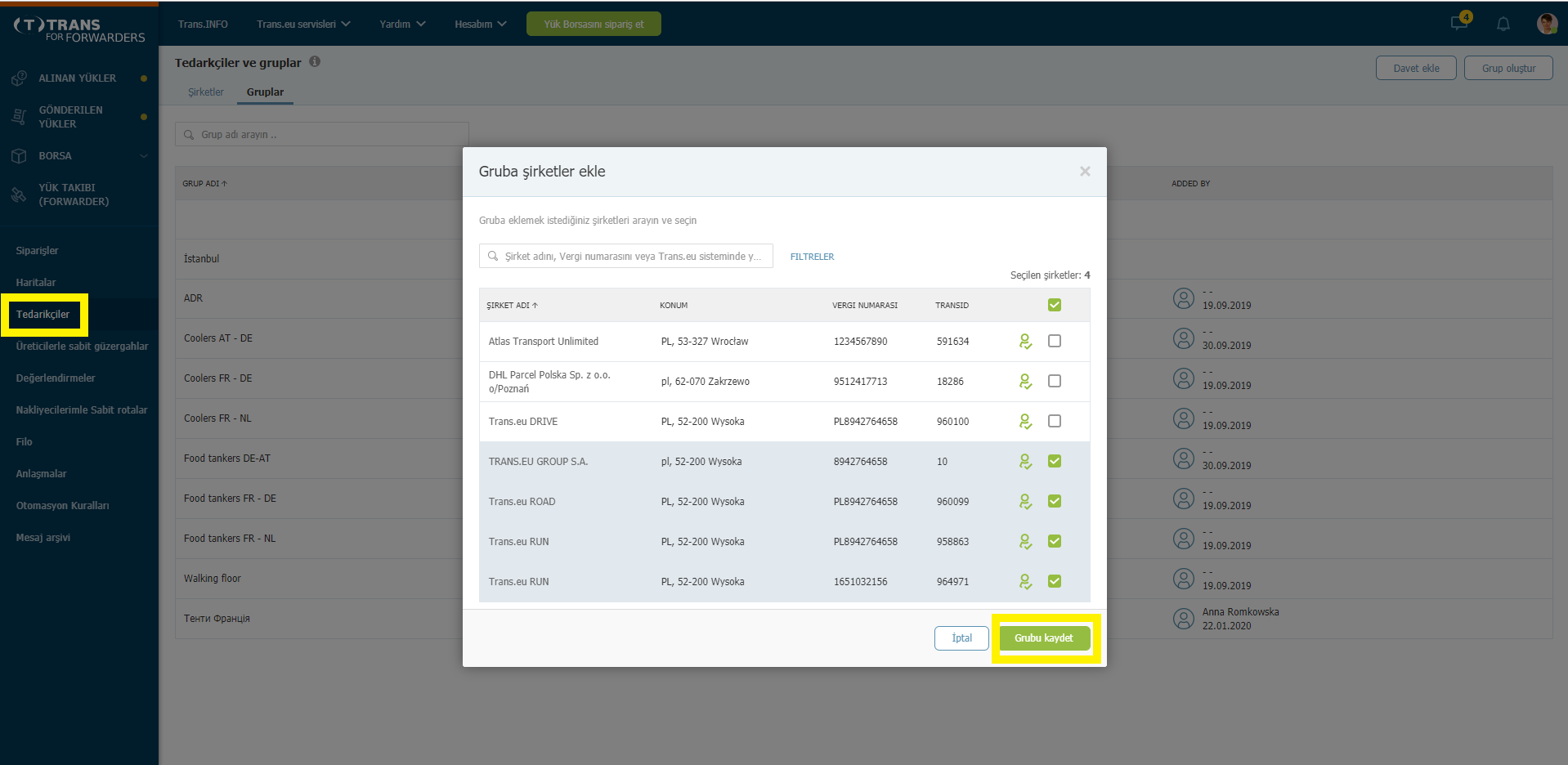Click the Trans for Forwarders logo

point(79,30)
